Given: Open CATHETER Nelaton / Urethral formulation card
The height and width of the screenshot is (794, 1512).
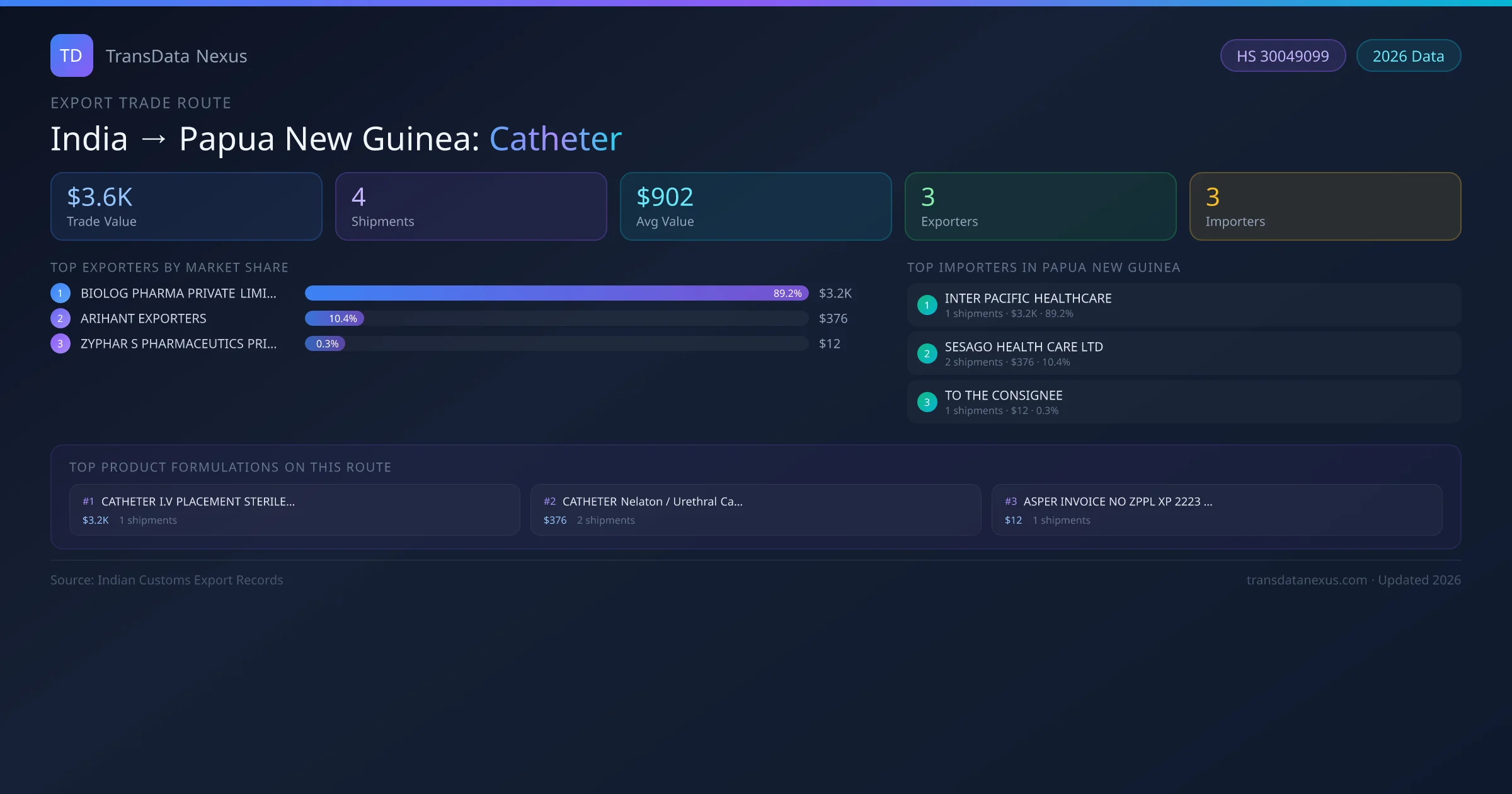Looking at the screenshot, I should 755,510.
